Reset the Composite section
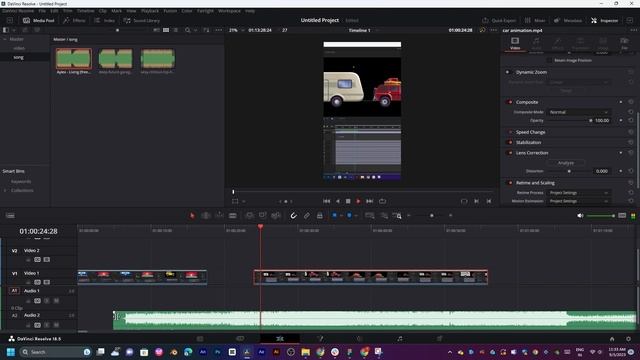Screen dimensions: 640x360 tap(631, 102)
